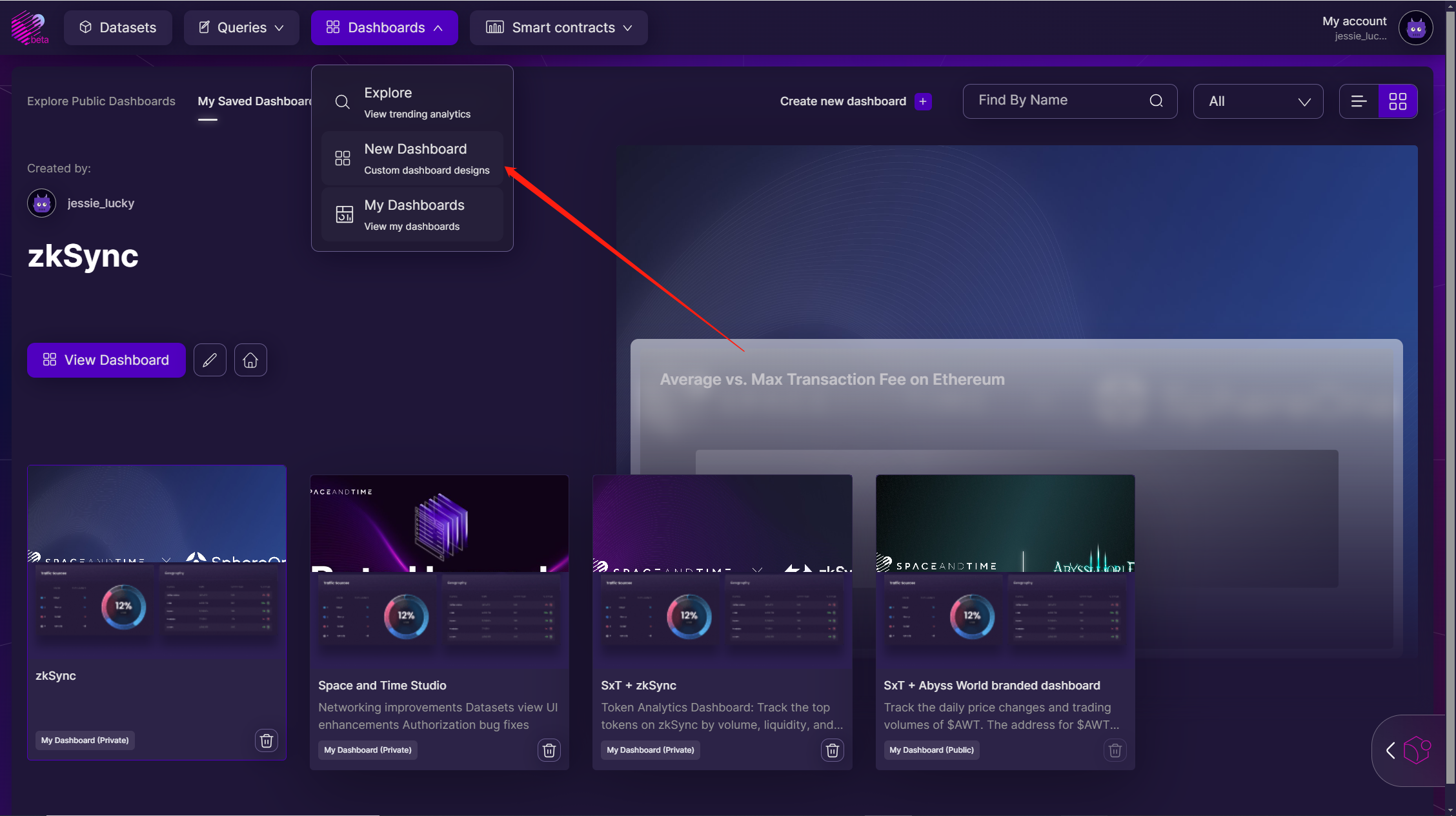The width and height of the screenshot is (1456, 816).
Task: Click the plus icon beside Create new dashboard
Action: point(923,101)
